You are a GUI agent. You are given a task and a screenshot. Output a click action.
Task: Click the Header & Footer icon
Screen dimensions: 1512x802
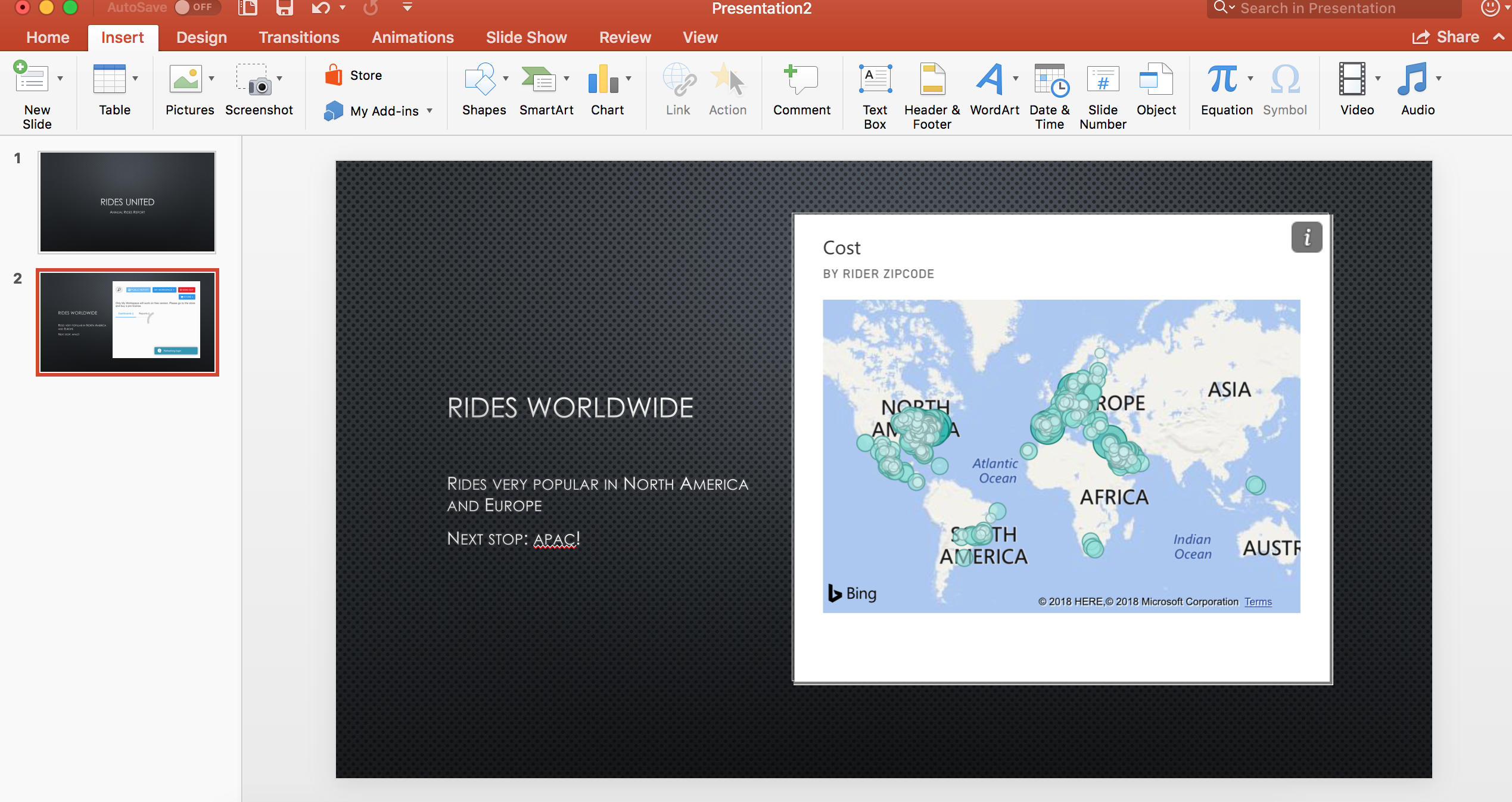932,80
